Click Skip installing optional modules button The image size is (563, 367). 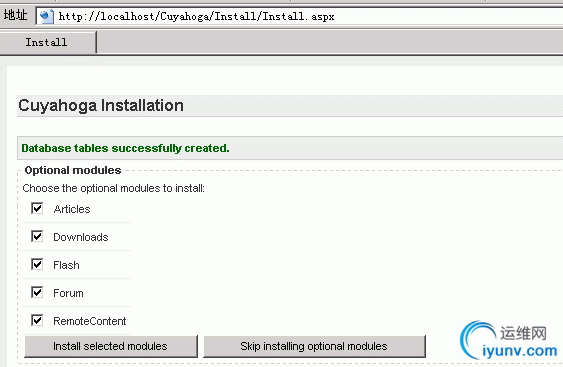(314, 346)
